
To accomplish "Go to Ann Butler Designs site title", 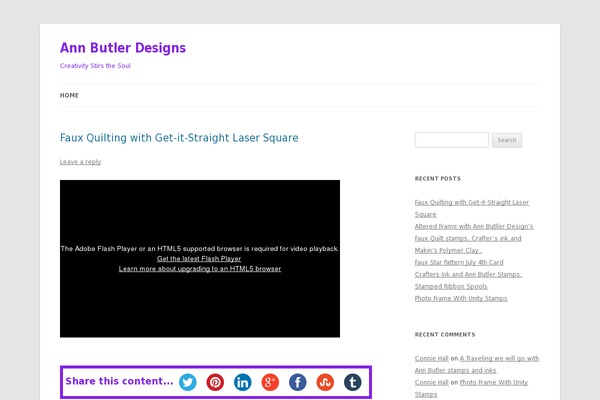I will click(x=123, y=48).
